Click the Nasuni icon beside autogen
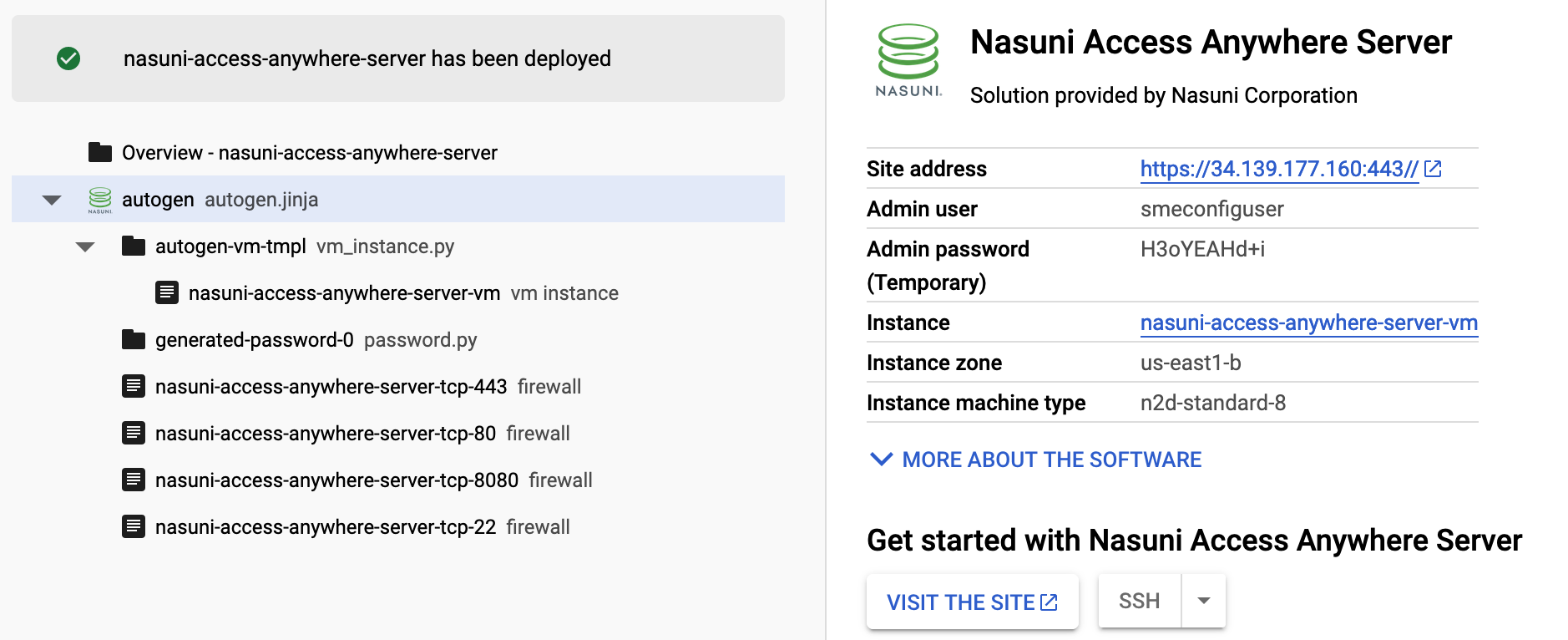This screenshot has height=640, width=1568. tap(100, 200)
